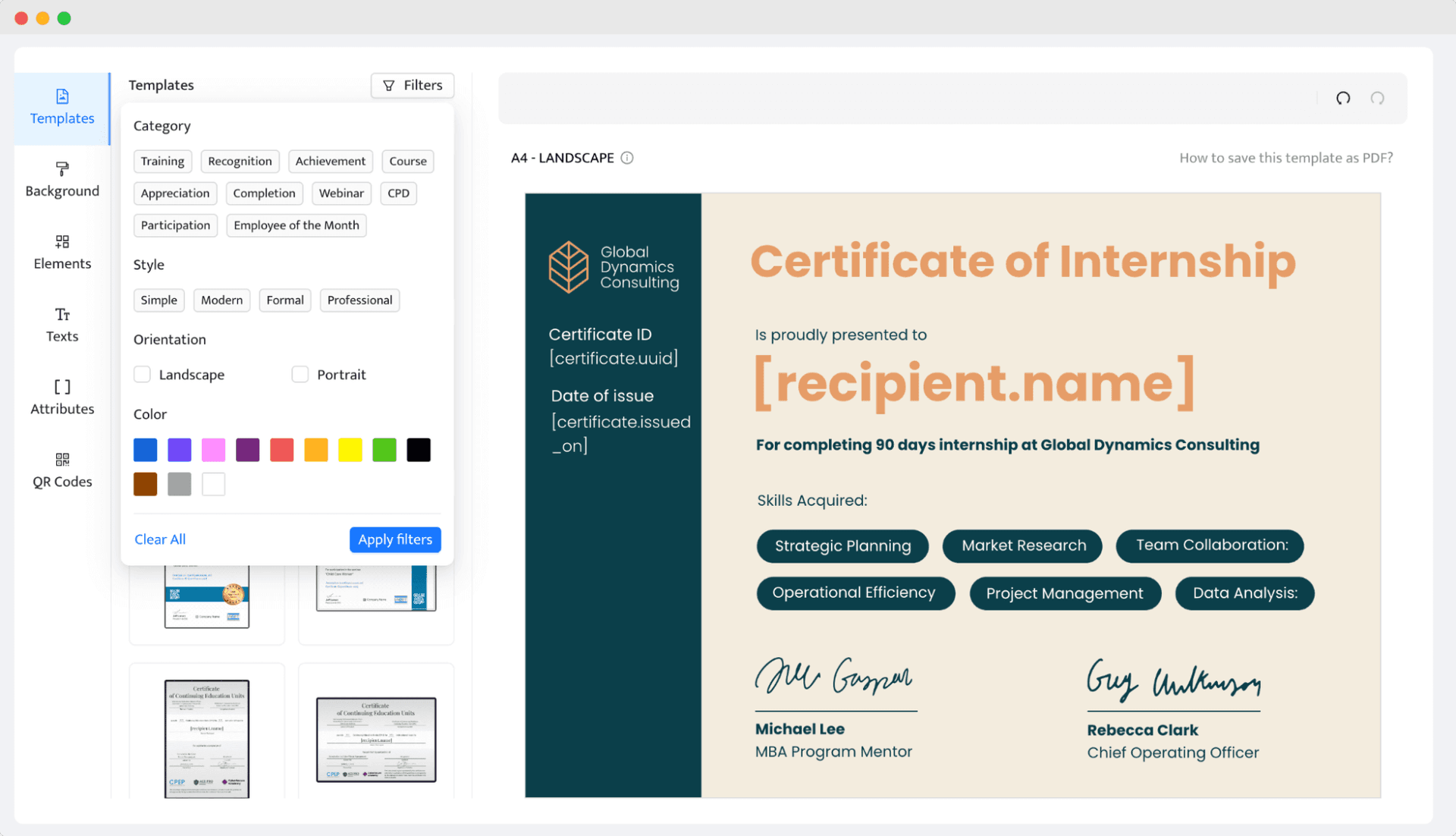Check the Portrait orientation checkbox
This screenshot has height=836, width=1456.
(x=300, y=374)
